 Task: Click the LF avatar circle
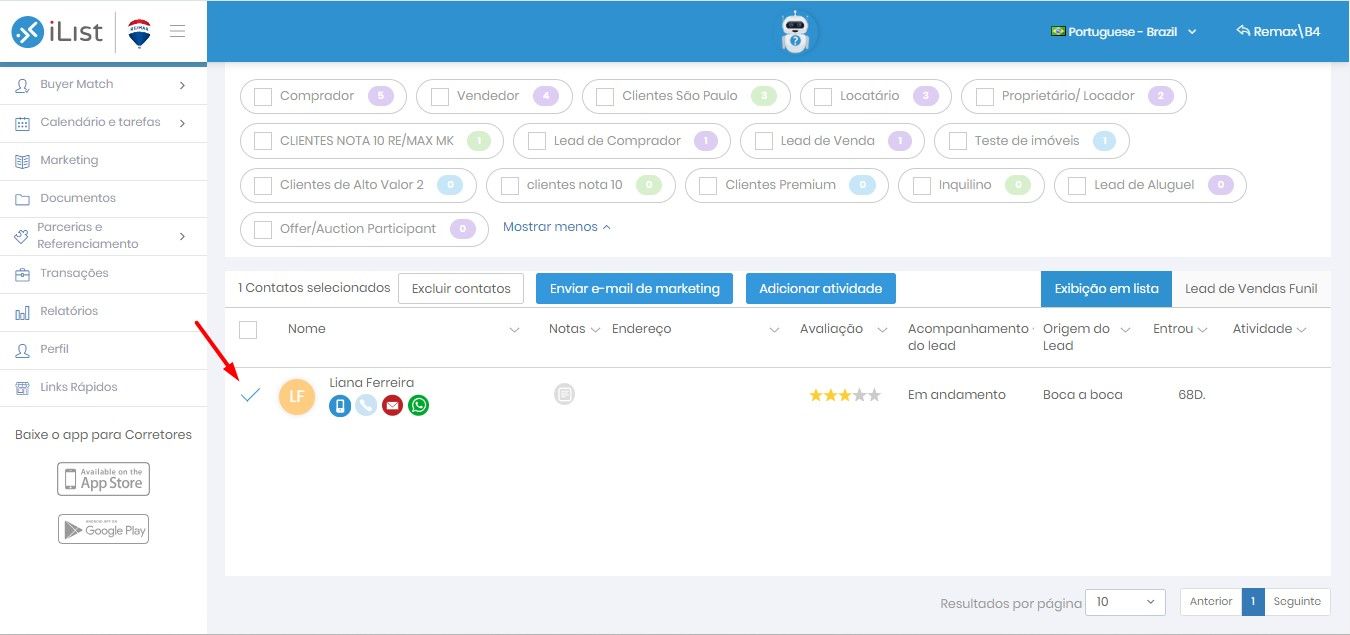pos(296,397)
